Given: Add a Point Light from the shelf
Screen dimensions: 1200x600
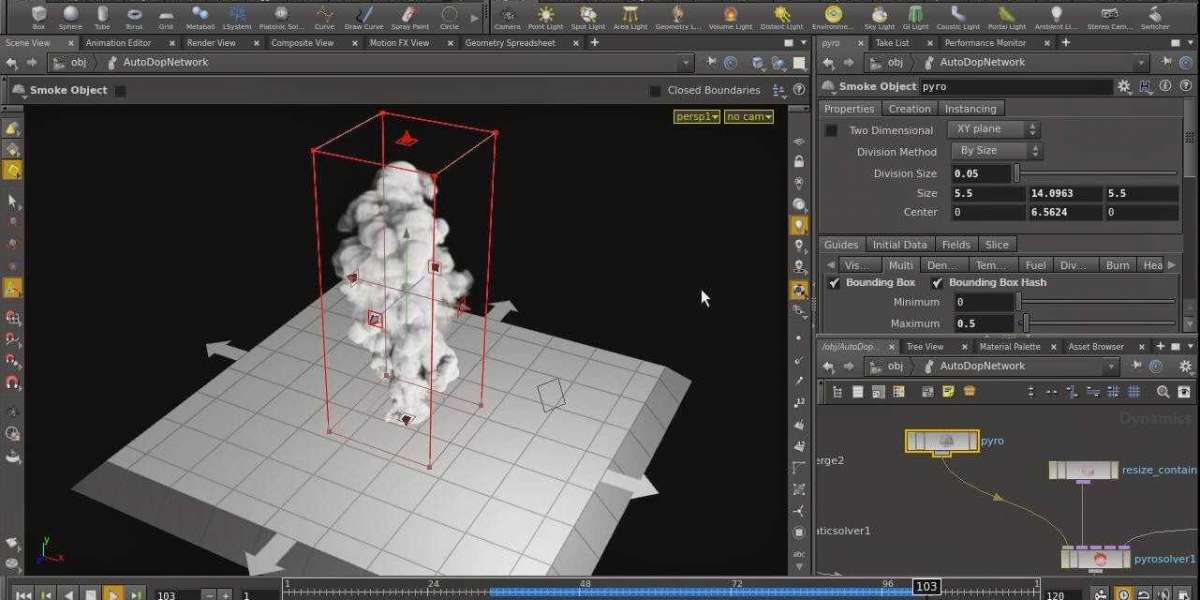Looking at the screenshot, I should (x=545, y=15).
